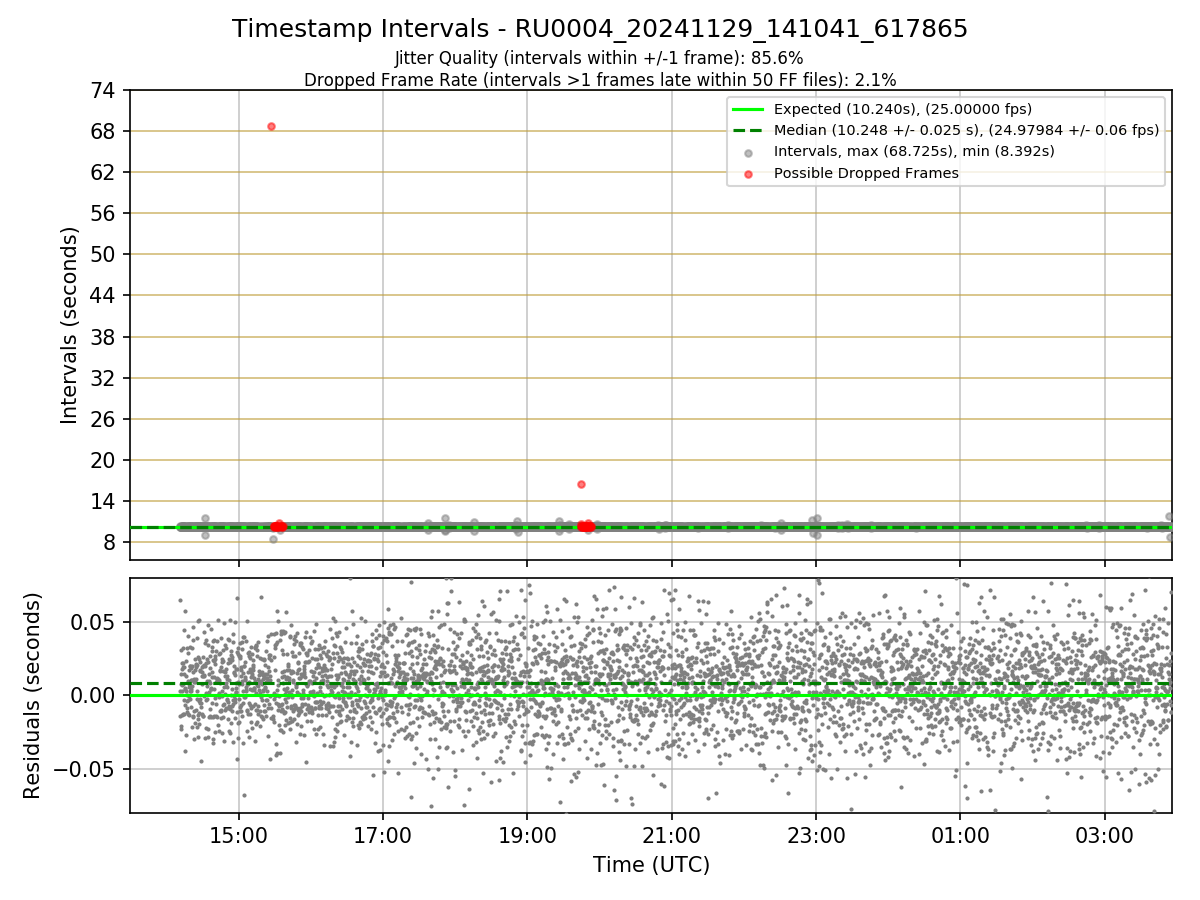This screenshot has height=900, width=1200.
Task: Click the legend's gray dot marker sample
Action: (748, 152)
